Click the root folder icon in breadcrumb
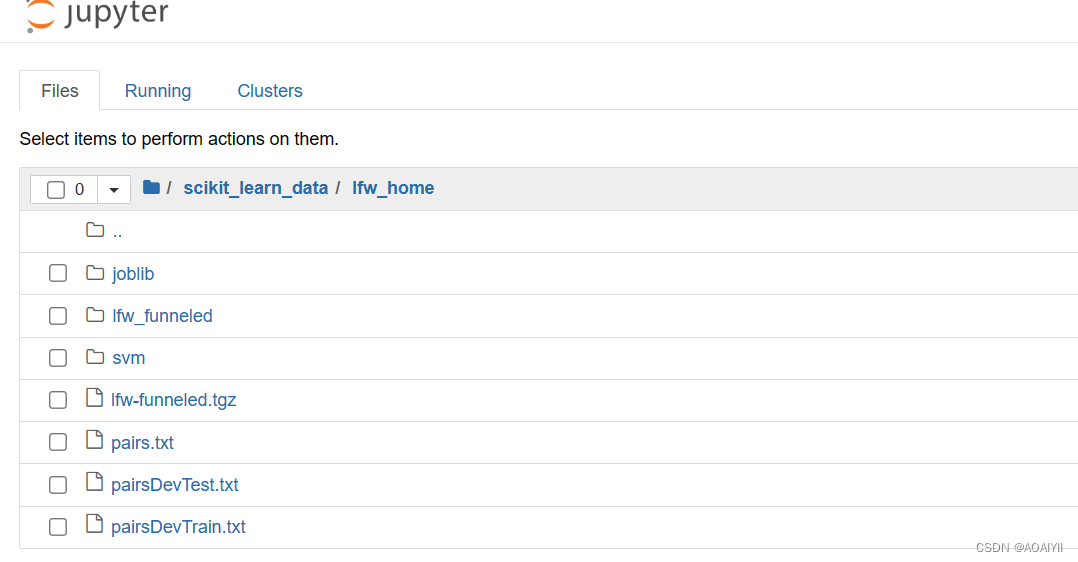This screenshot has width=1078, height=562. (x=151, y=187)
